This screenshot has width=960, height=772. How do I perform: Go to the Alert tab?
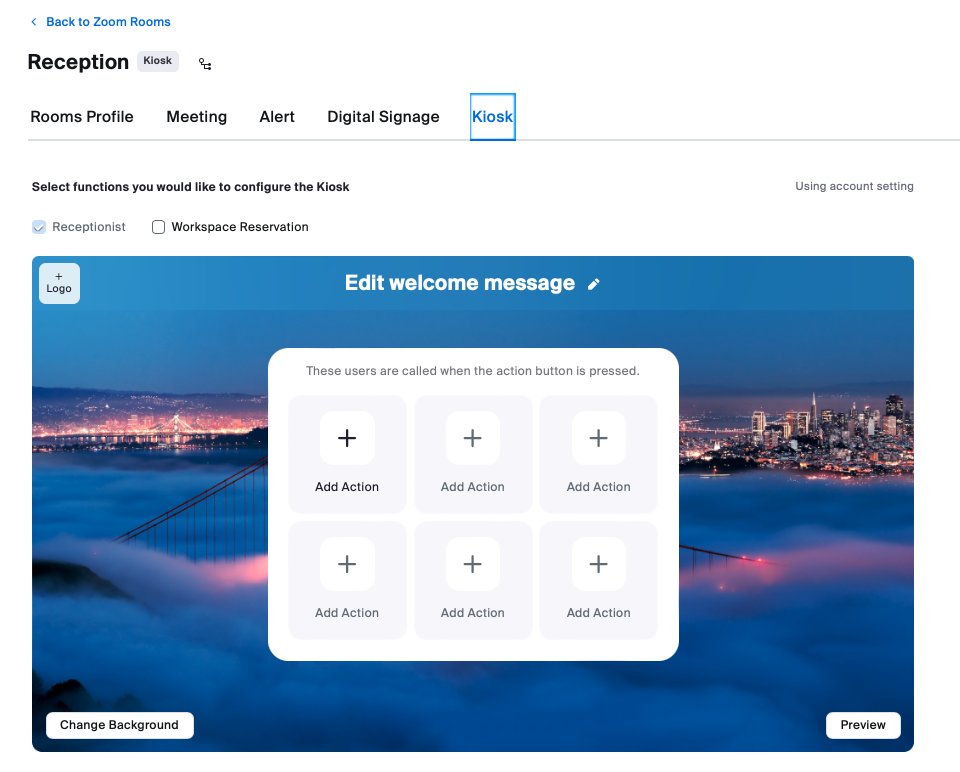277,117
